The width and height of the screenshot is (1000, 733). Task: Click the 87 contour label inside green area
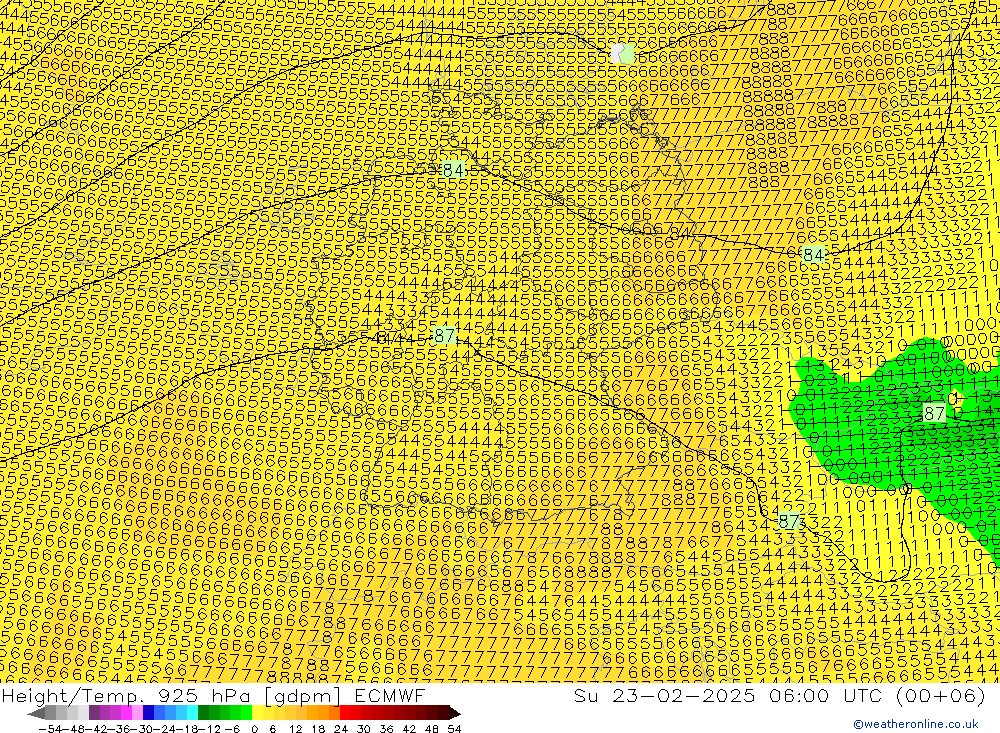(x=934, y=413)
